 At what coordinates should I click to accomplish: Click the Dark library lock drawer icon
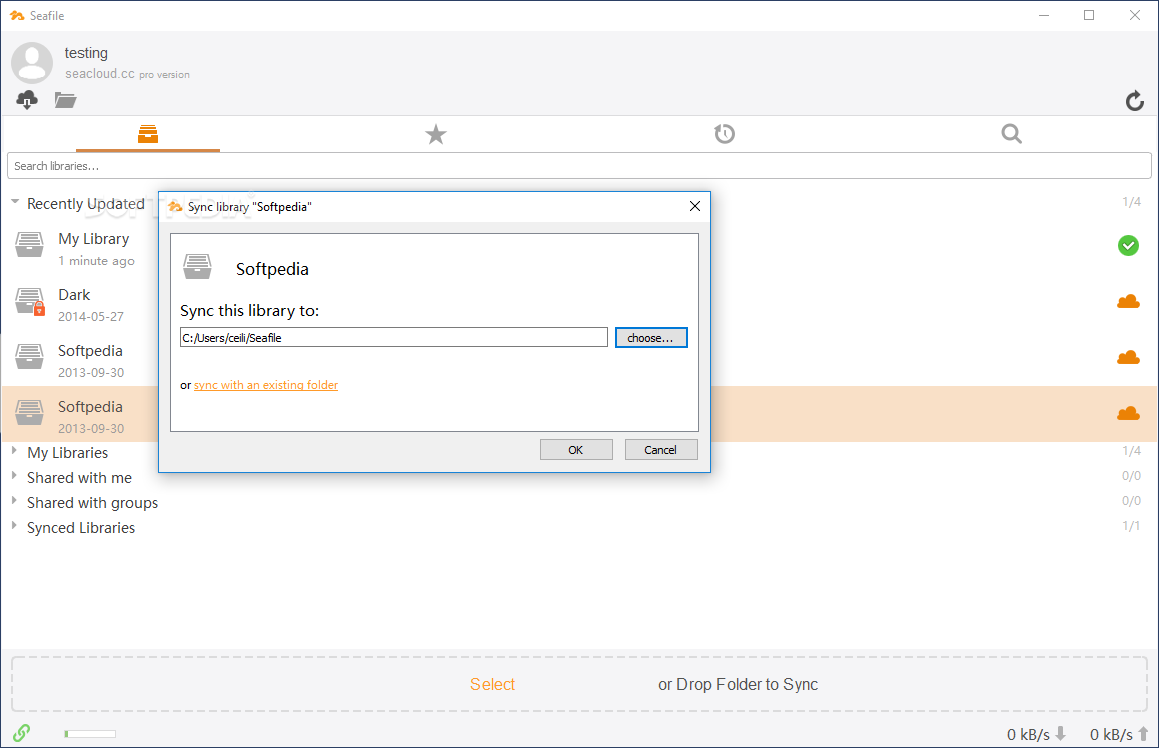(x=30, y=302)
